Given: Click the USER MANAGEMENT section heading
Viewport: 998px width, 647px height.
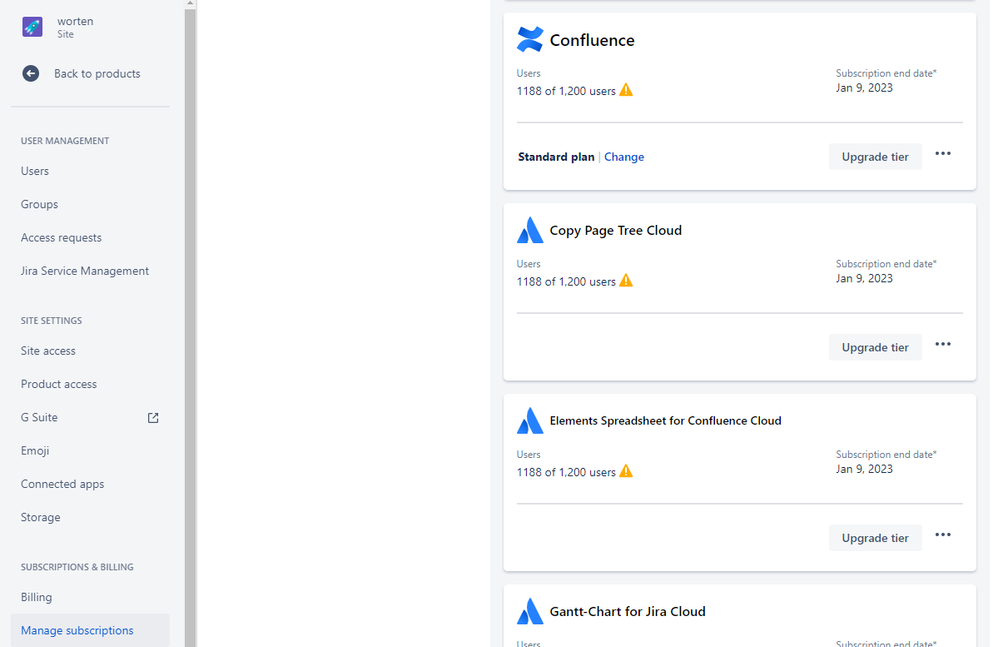Looking at the screenshot, I should [65, 141].
